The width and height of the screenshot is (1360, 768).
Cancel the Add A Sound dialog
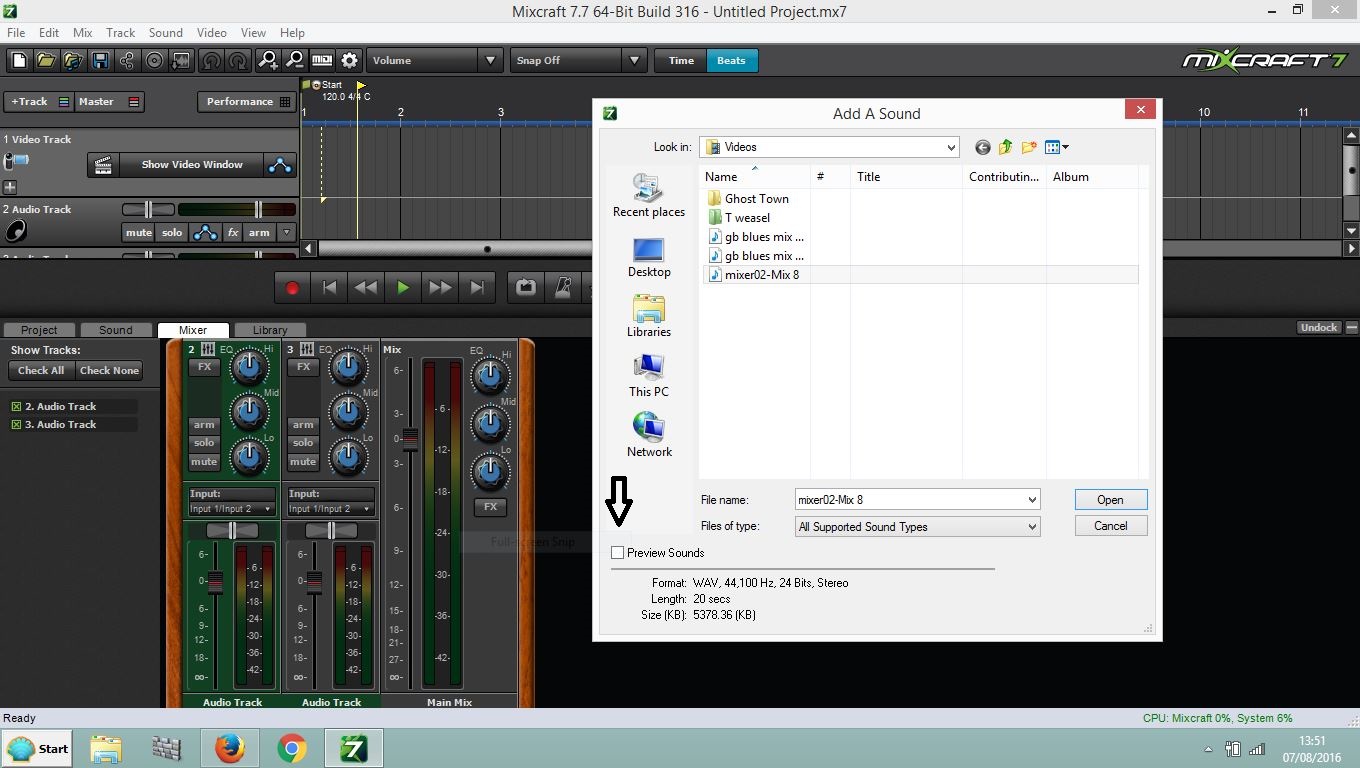tap(1110, 526)
